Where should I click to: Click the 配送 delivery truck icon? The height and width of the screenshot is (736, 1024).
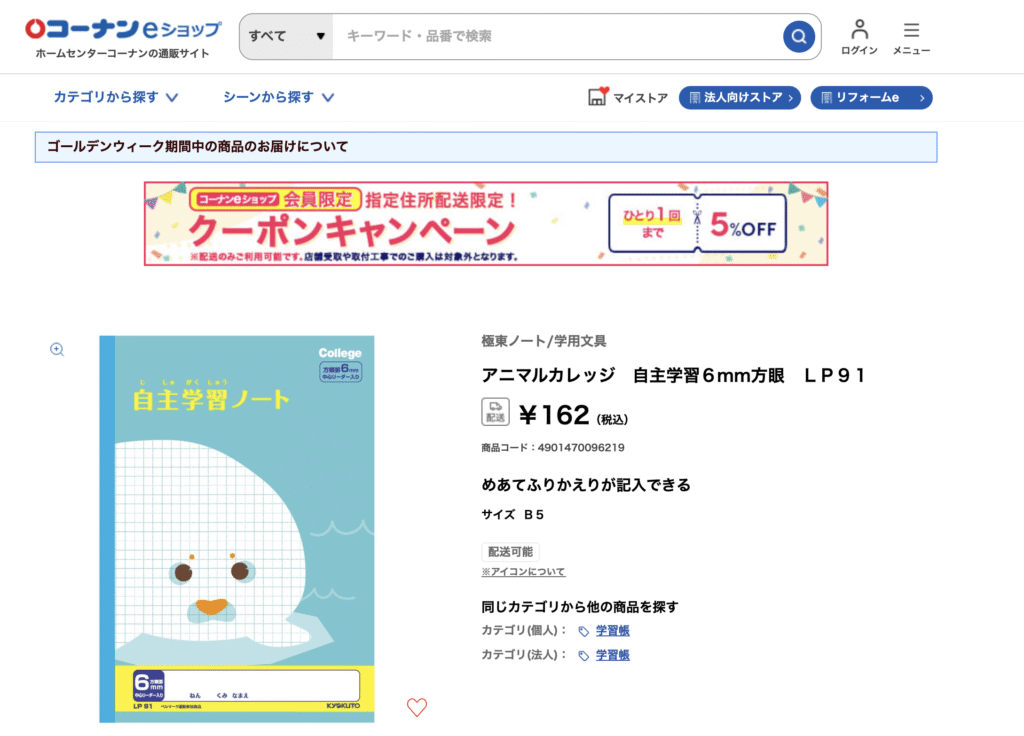coord(495,412)
